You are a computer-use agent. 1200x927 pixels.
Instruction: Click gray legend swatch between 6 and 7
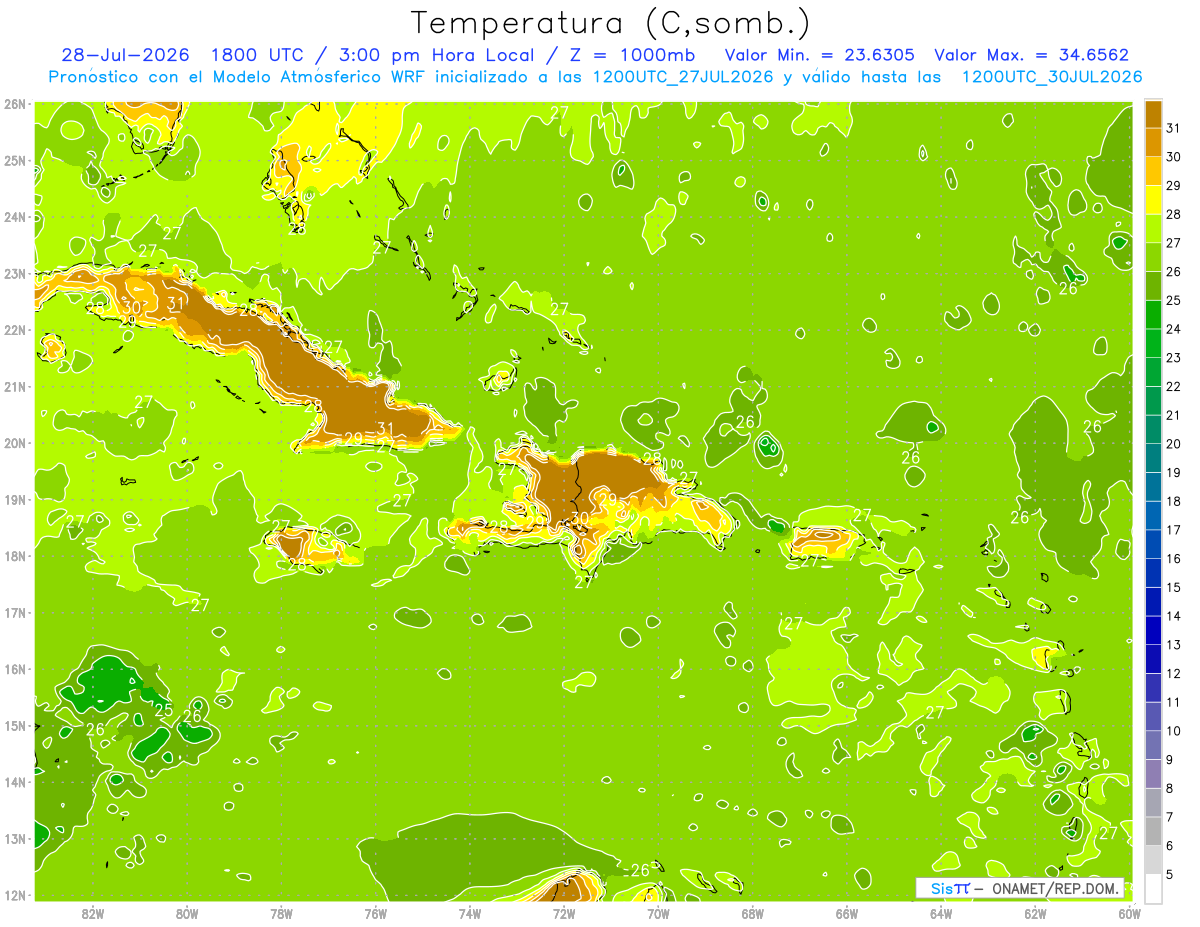click(1153, 831)
